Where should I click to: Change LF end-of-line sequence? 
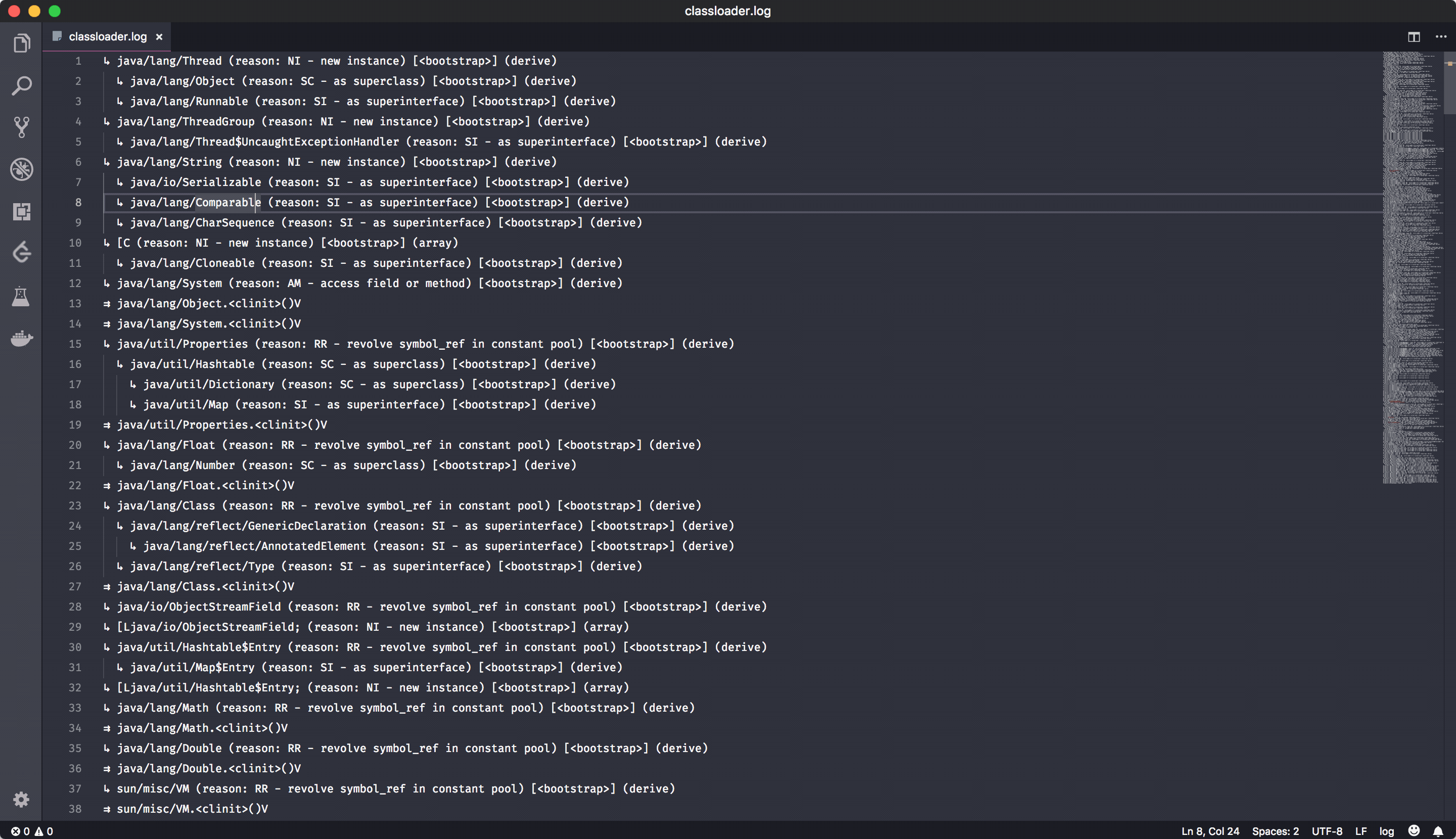(1360, 831)
